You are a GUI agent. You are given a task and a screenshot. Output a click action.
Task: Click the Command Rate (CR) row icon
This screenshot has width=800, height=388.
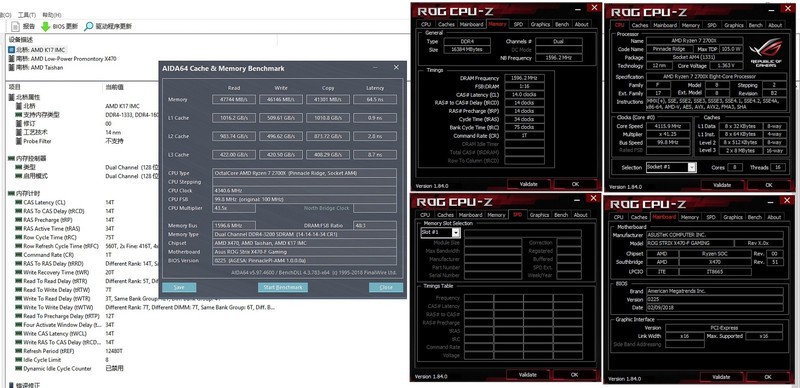pos(19,255)
